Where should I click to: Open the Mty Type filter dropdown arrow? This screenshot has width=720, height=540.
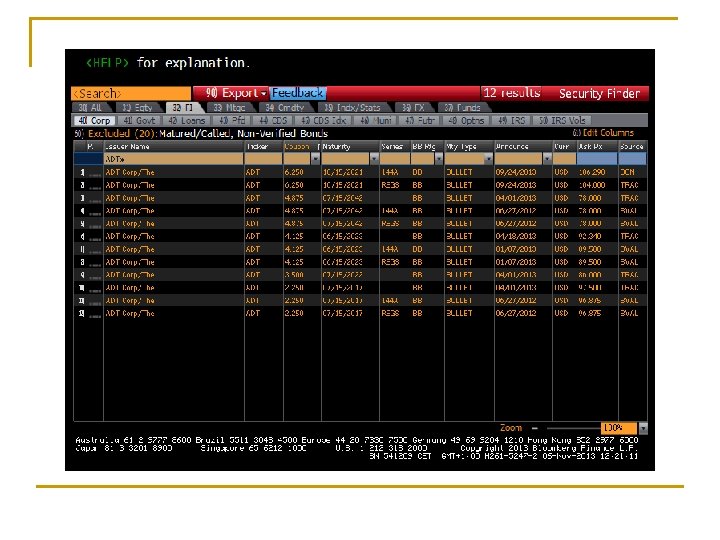pyautogui.click(x=488, y=159)
